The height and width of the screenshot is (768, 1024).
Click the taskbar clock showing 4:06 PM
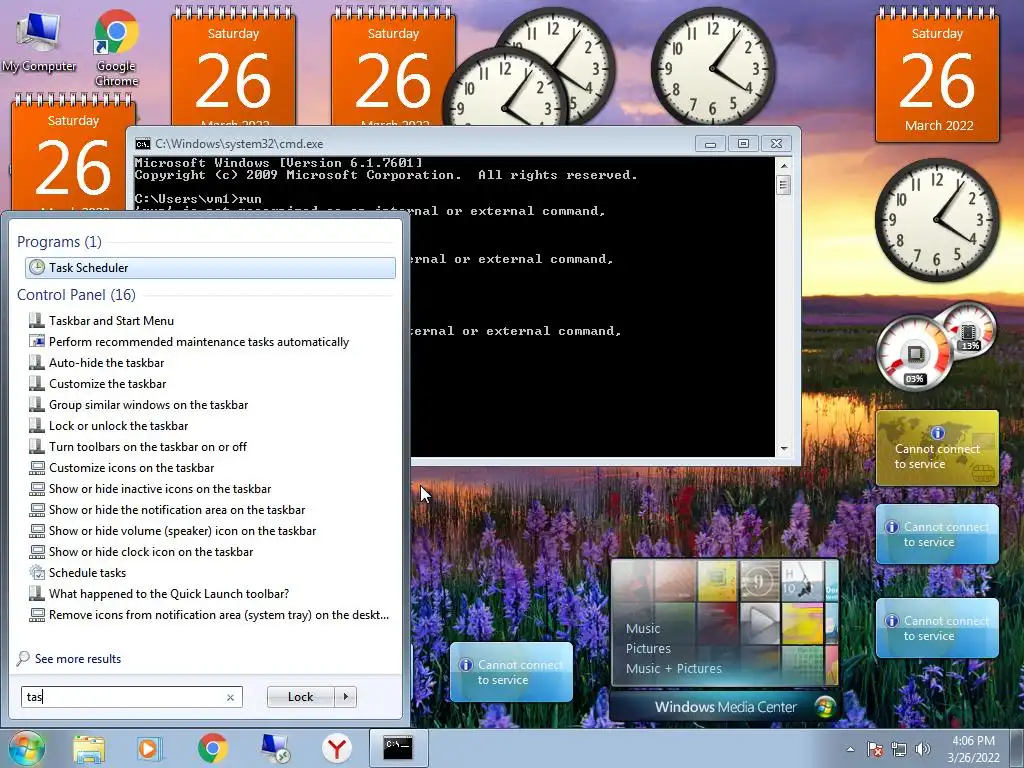pyautogui.click(x=973, y=749)
